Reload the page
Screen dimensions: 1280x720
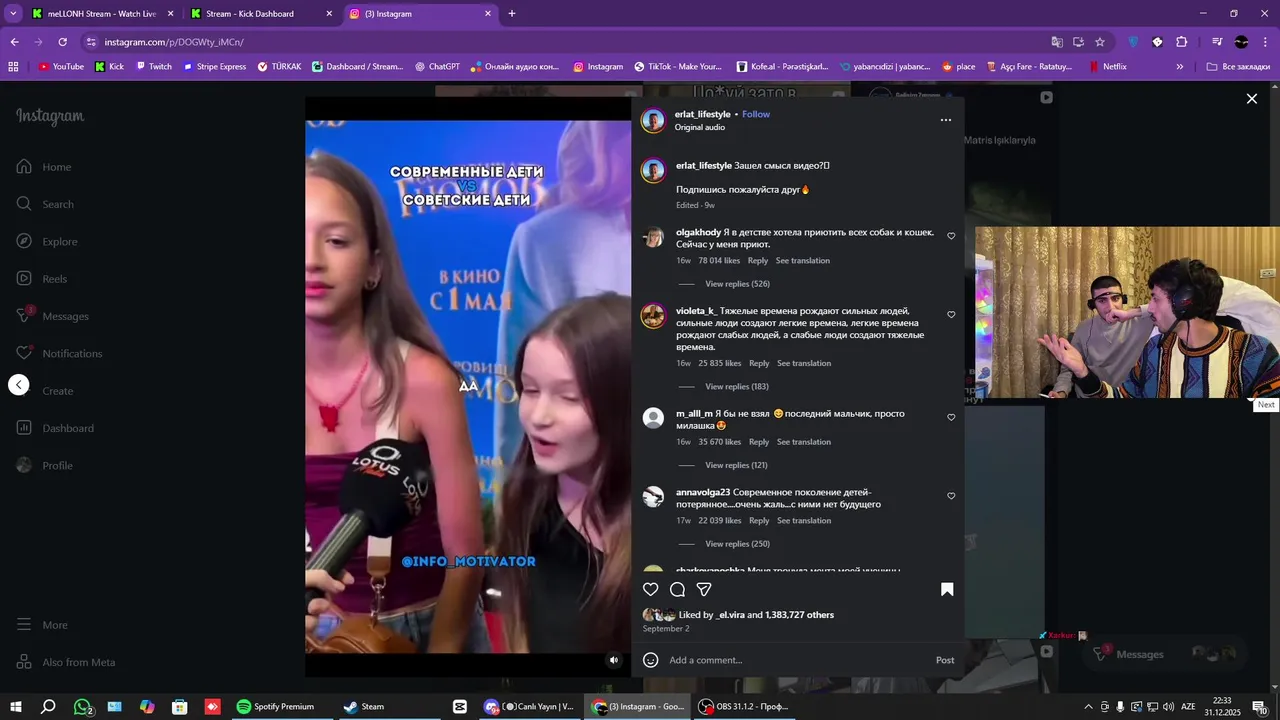[x=62, y=42]
